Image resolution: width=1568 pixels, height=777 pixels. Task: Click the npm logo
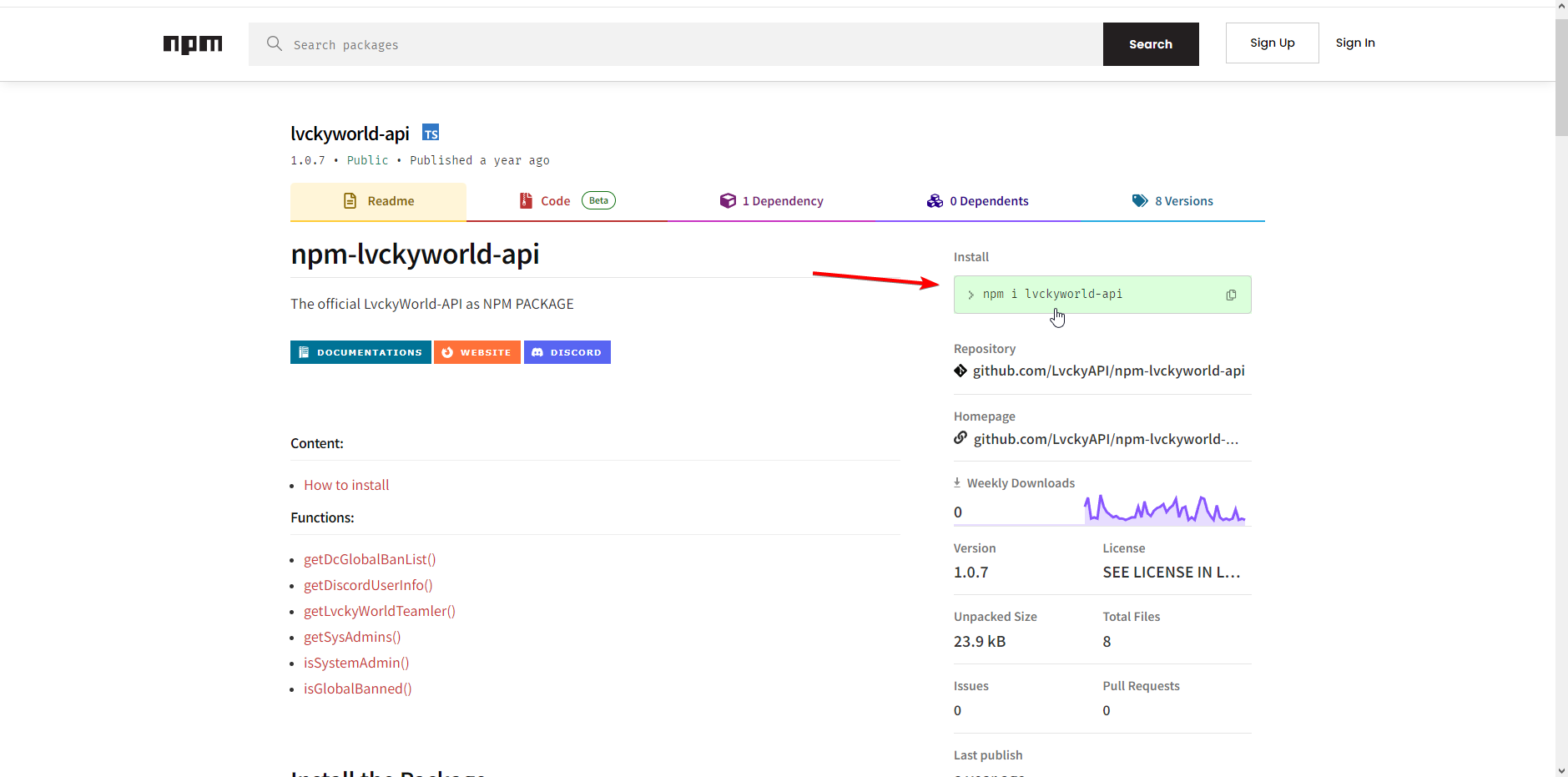(x=193, y=44)
